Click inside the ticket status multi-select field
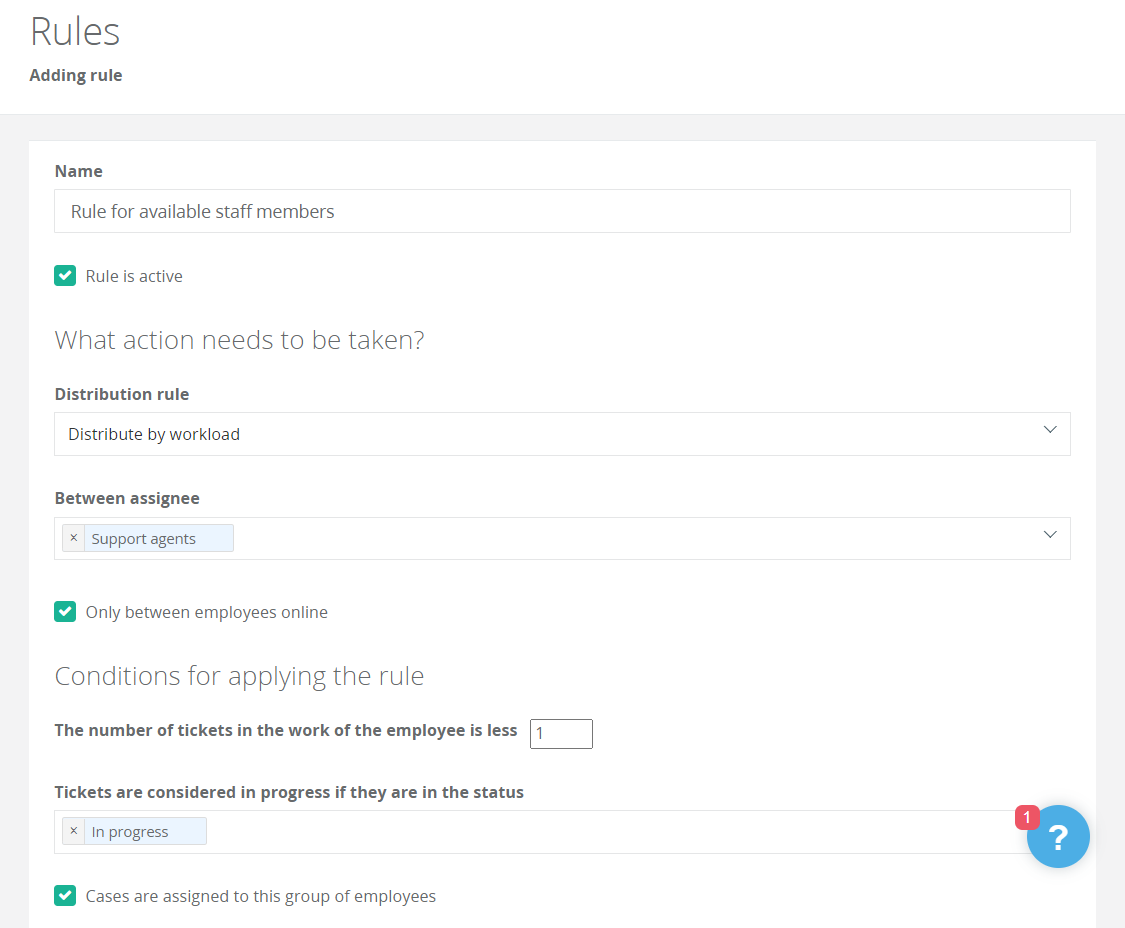This screenshot has width=1125, height=928. click(x=562, y=832)
